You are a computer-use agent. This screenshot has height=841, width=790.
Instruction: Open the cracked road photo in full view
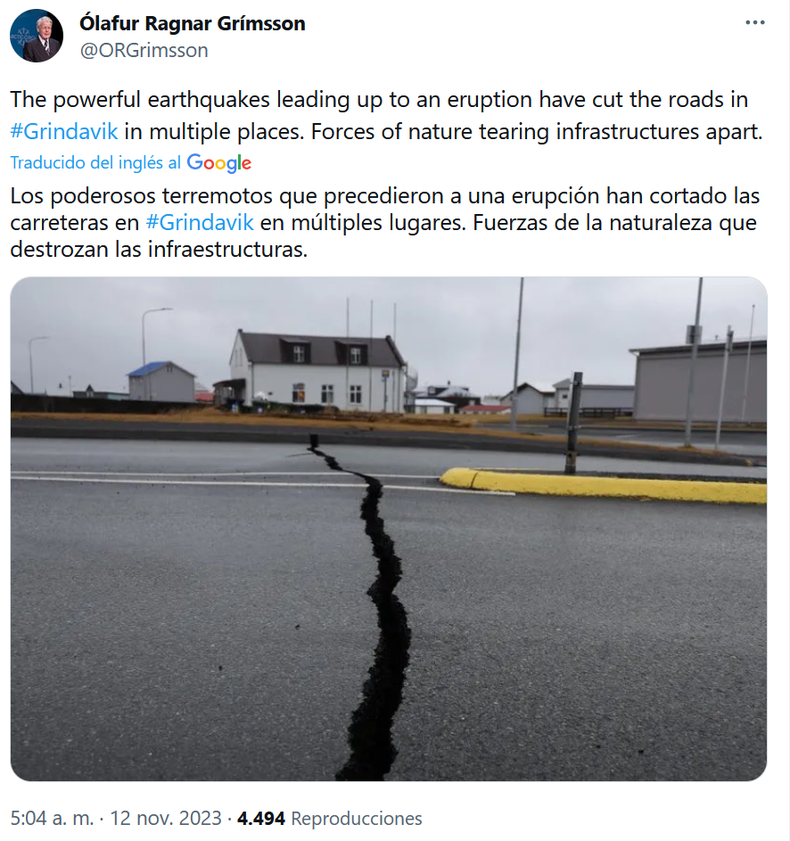click(x=395, y=530)
